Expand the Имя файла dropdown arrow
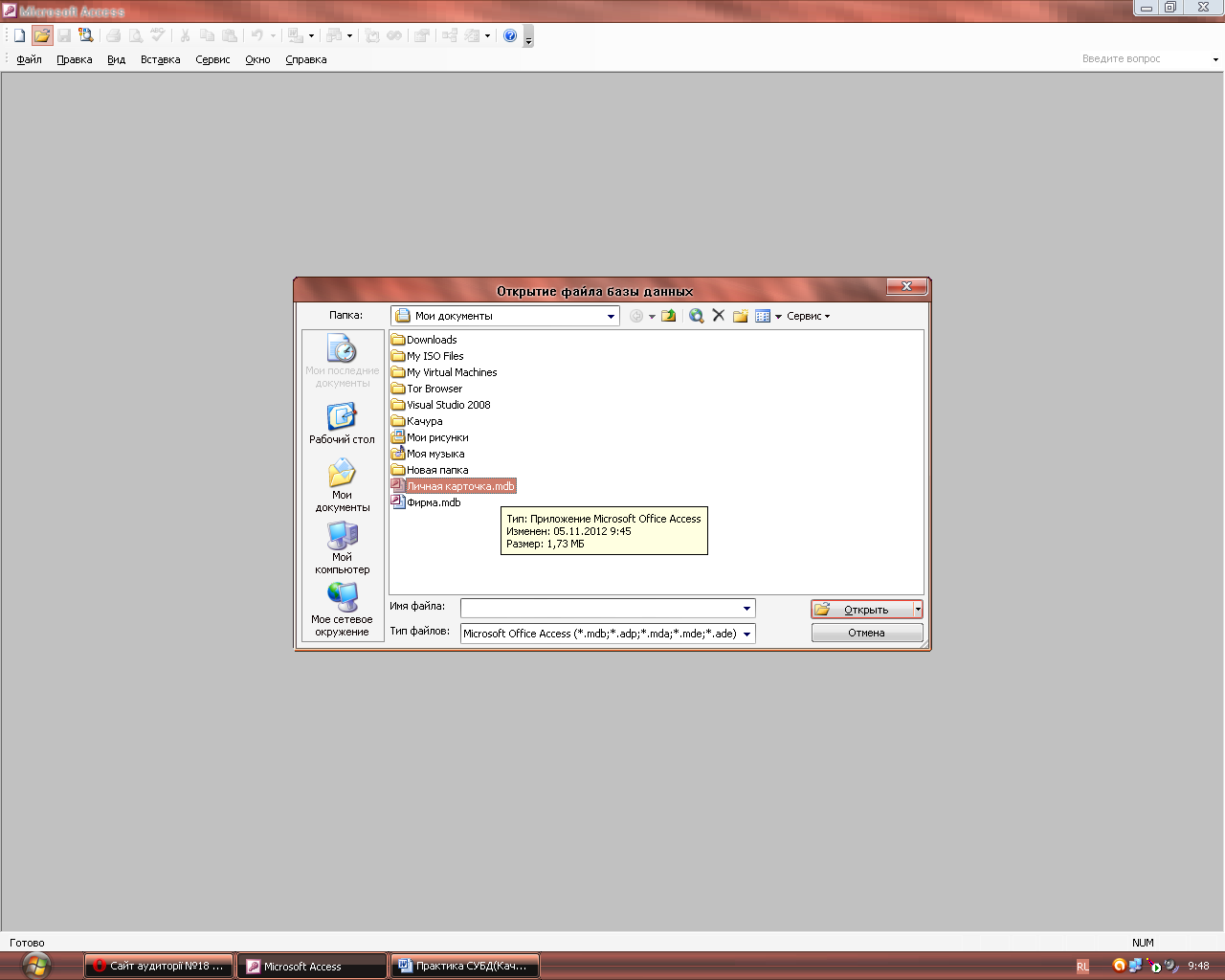Screen dimensions: 1225x980 click(x=747, y=608)
